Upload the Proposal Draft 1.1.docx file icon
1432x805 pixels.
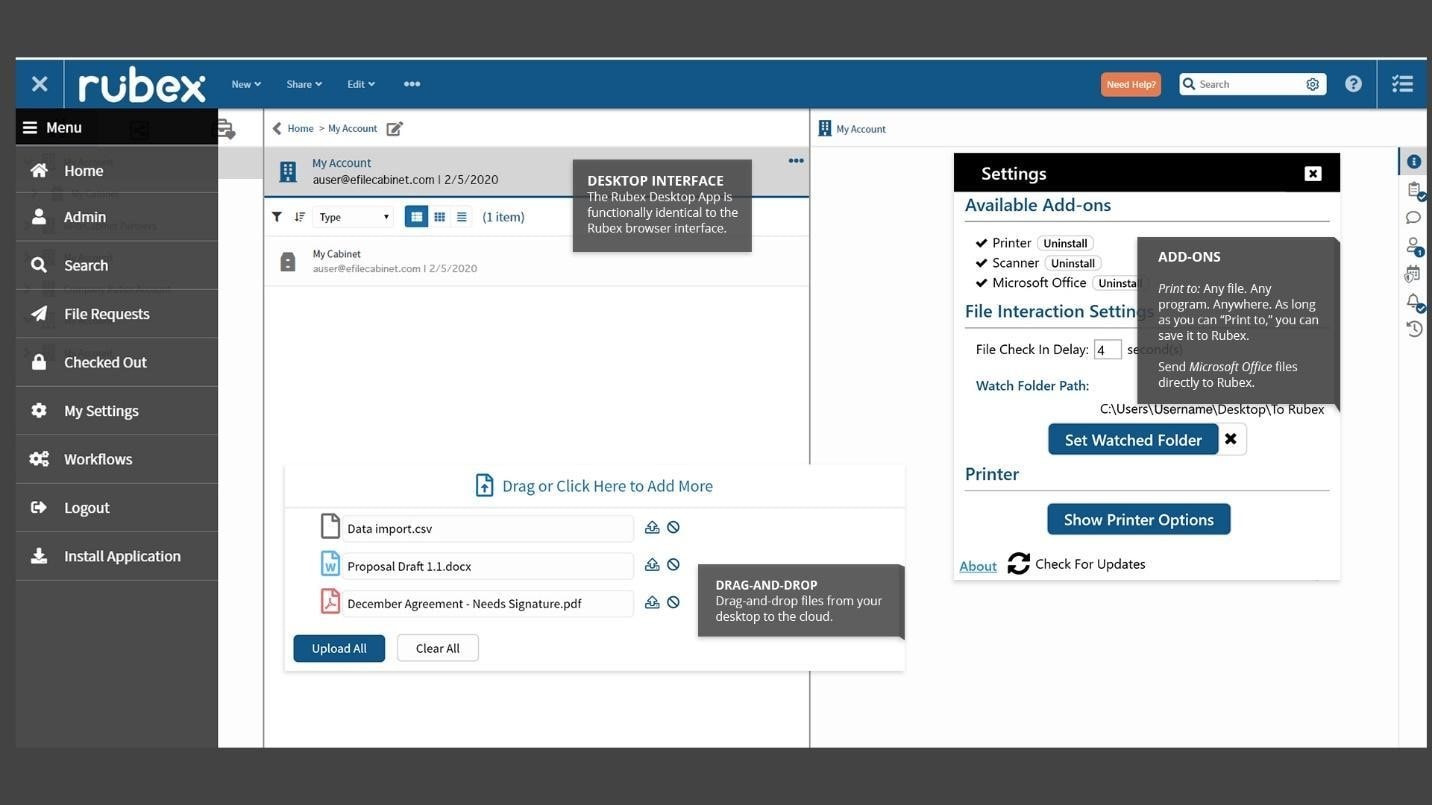[652, 564]
